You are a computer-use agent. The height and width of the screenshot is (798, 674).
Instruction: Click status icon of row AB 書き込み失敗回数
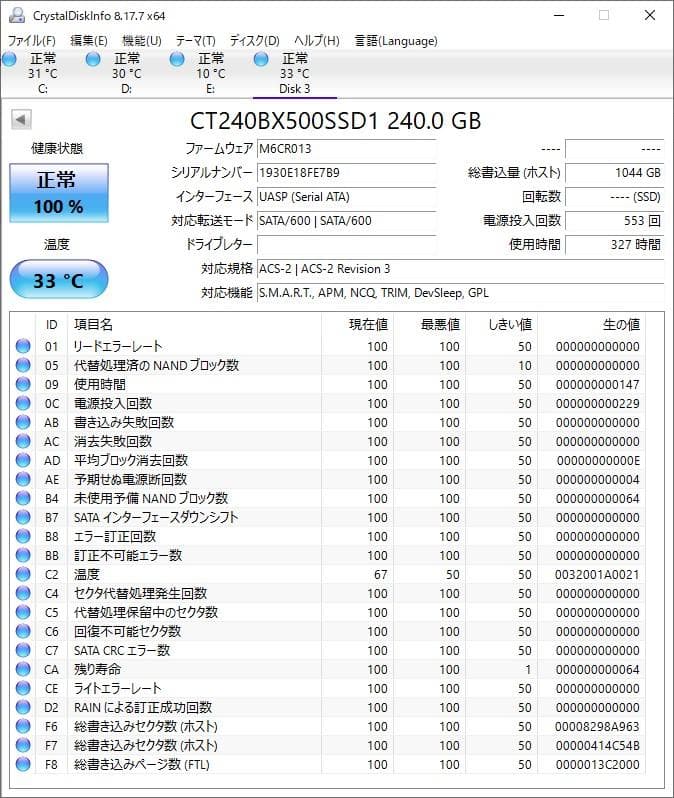pyautogui.click(x=23, y=422)
